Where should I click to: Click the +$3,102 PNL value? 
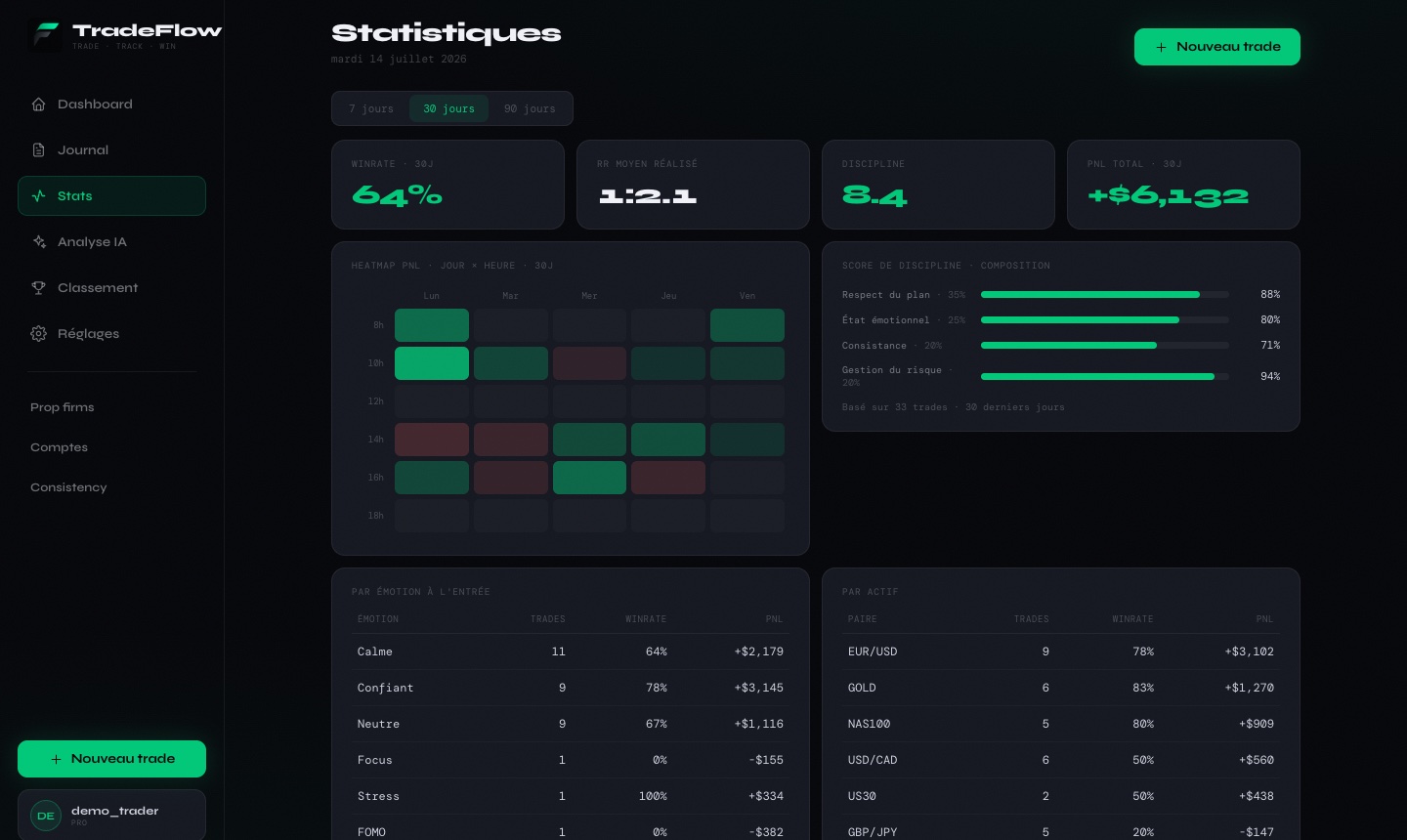(1250, 651)
